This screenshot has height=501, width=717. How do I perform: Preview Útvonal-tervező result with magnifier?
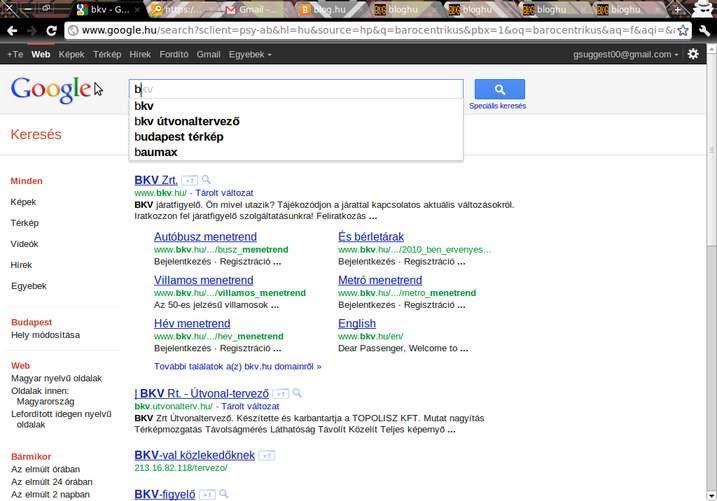click(297, 393)
